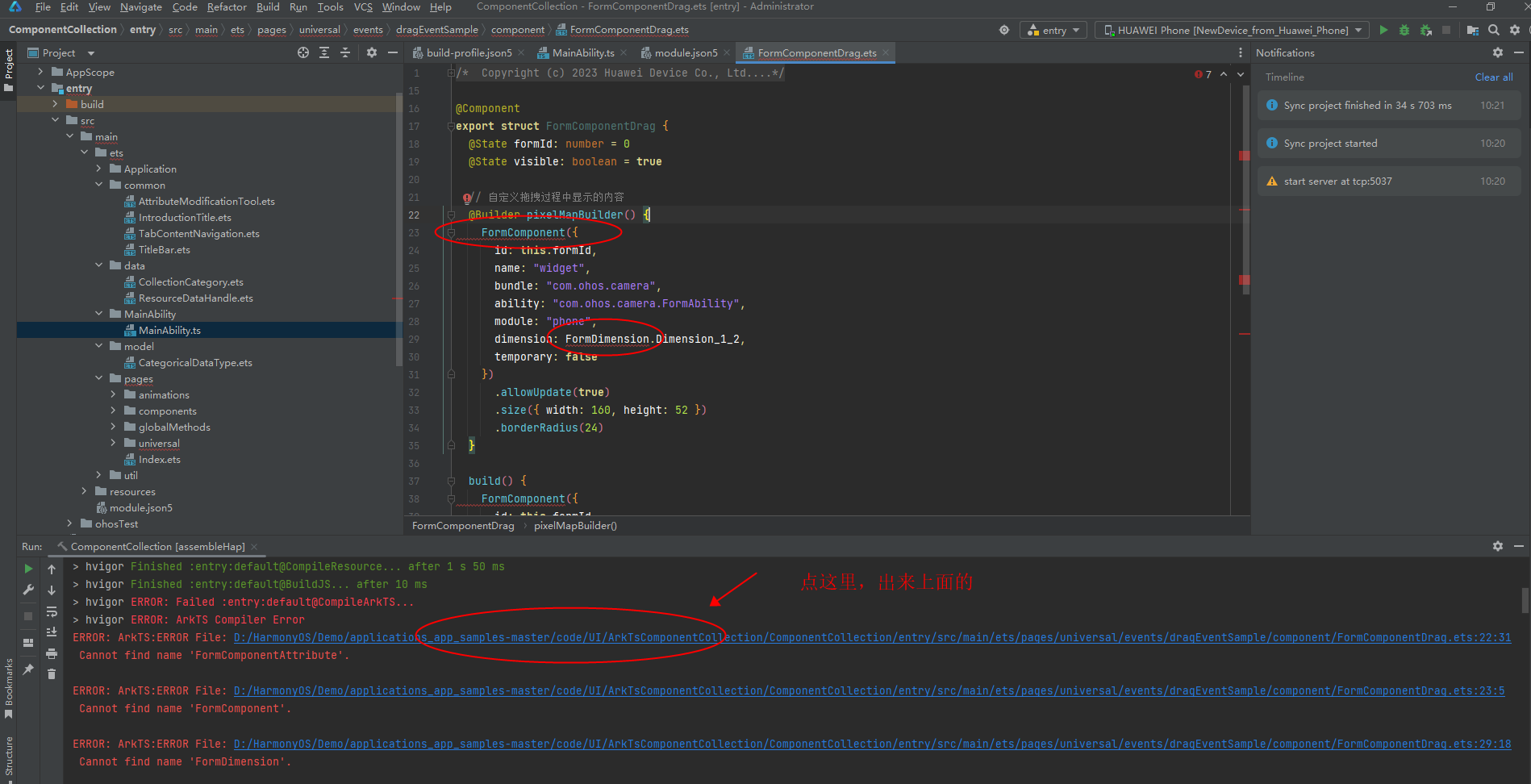Start debugging with the green bug icon
Screen dimensions: 1531x784
[1404, 30]
